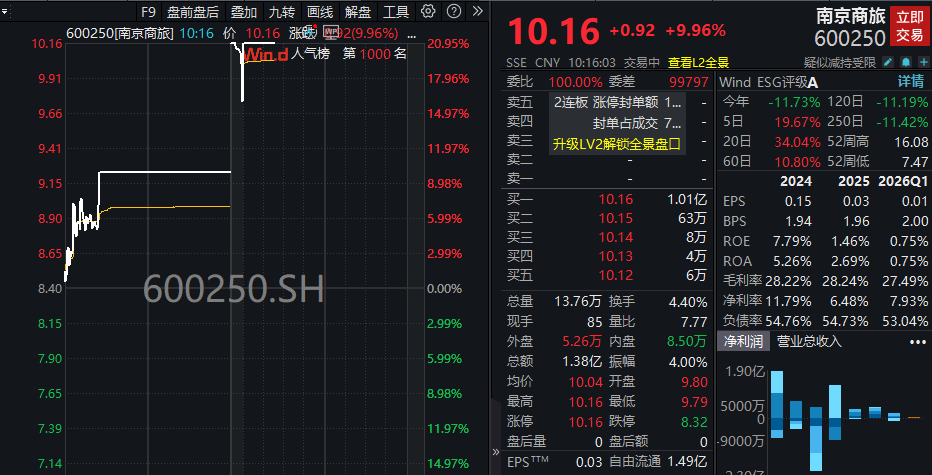Open the F9 deep data toolbar item
The height and width of the screenshot is (475, 932).
coord(148,11)
